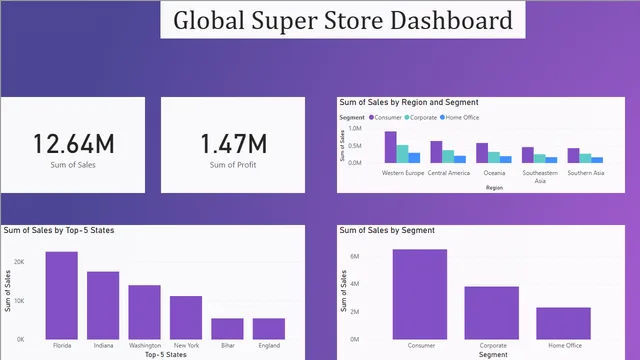Image resolution: width=640 pixels, height=360 pixels.
Task: Select the 12.64M Sum of Sales card
Action: point(73,145)
